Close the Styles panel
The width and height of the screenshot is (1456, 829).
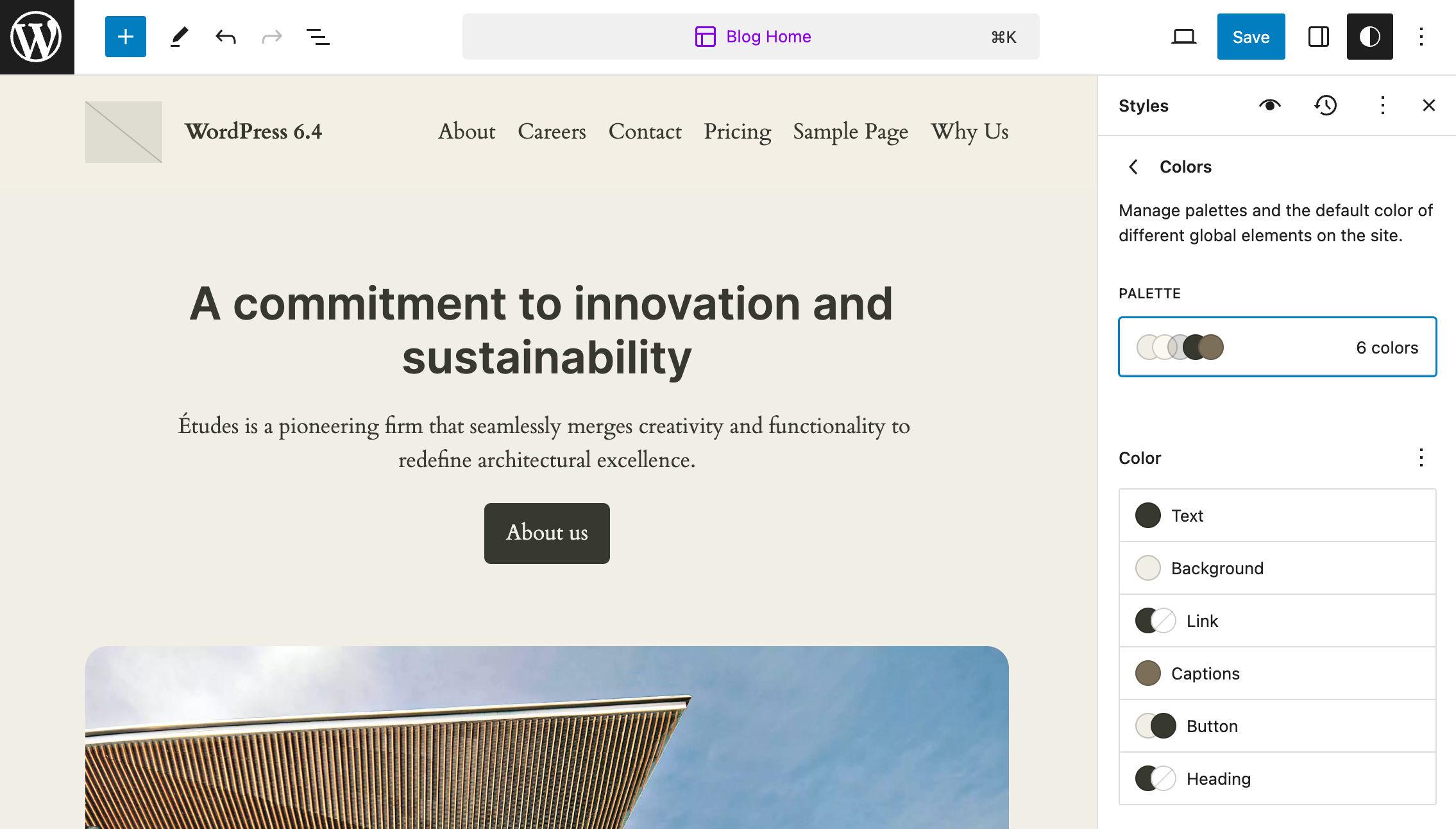click(x=1428, y=105)
